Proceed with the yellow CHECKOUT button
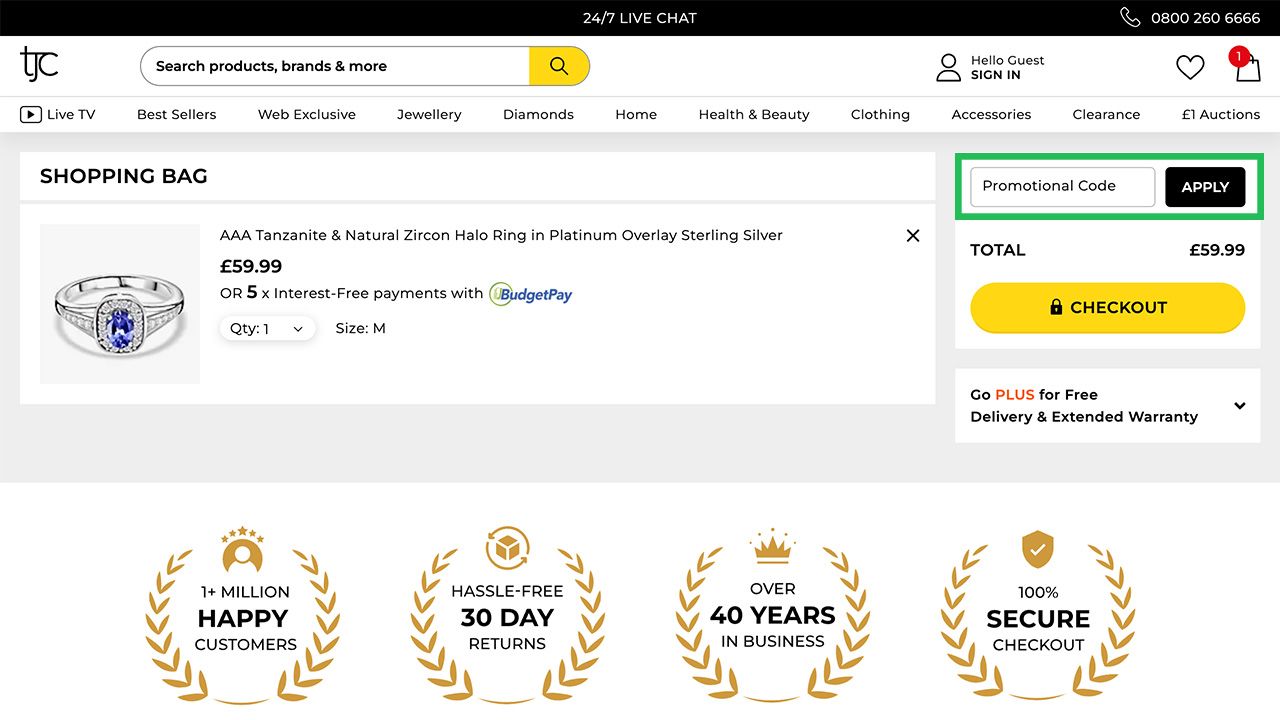Screen dimensions: 1280x720 [x=1108, y=307]
